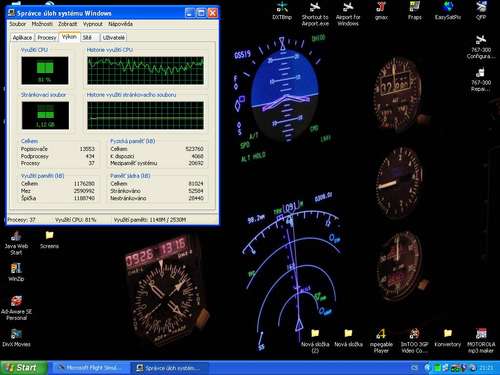Click the Podprocesy value 434
This screenshot has width=500, height=375.
click(x=90, y=156)
